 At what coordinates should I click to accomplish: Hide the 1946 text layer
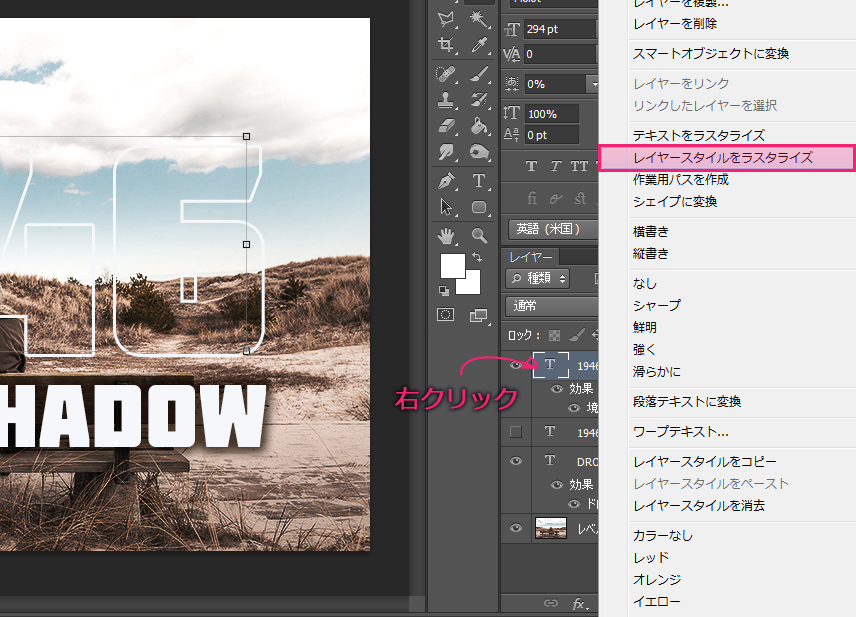[x=516, y=365]
